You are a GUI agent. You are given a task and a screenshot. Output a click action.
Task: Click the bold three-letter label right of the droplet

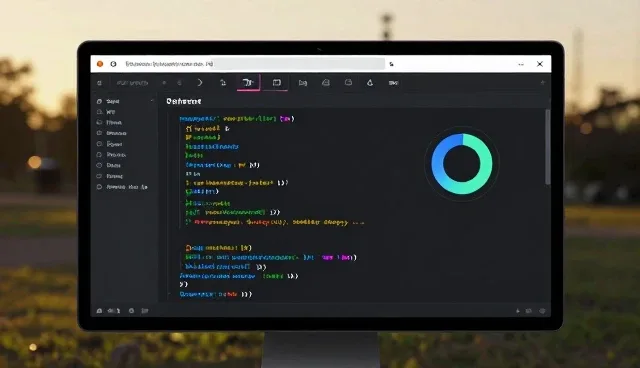point(393,83)
